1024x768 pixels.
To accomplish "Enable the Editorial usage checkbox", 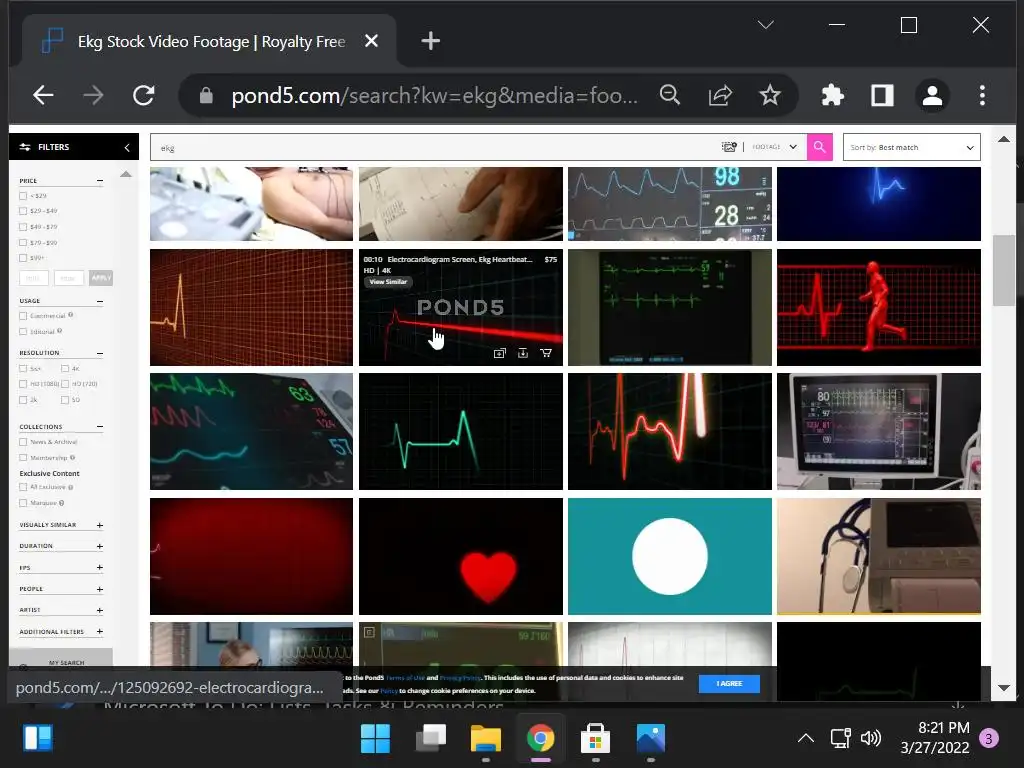I will tap(24, 331).
